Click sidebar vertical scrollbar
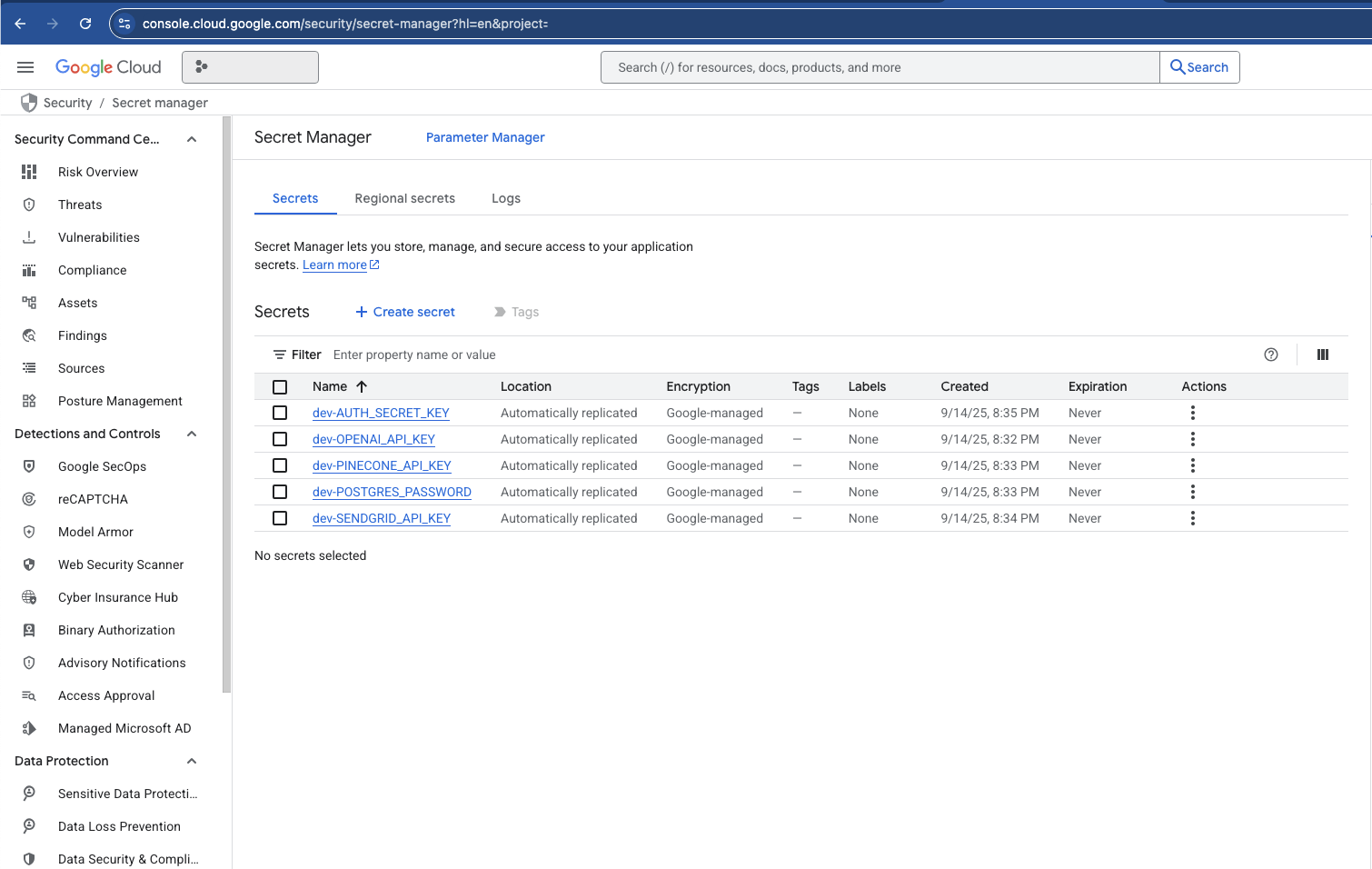The height and width of the screenshot is (869, 1372). point(226,405)
